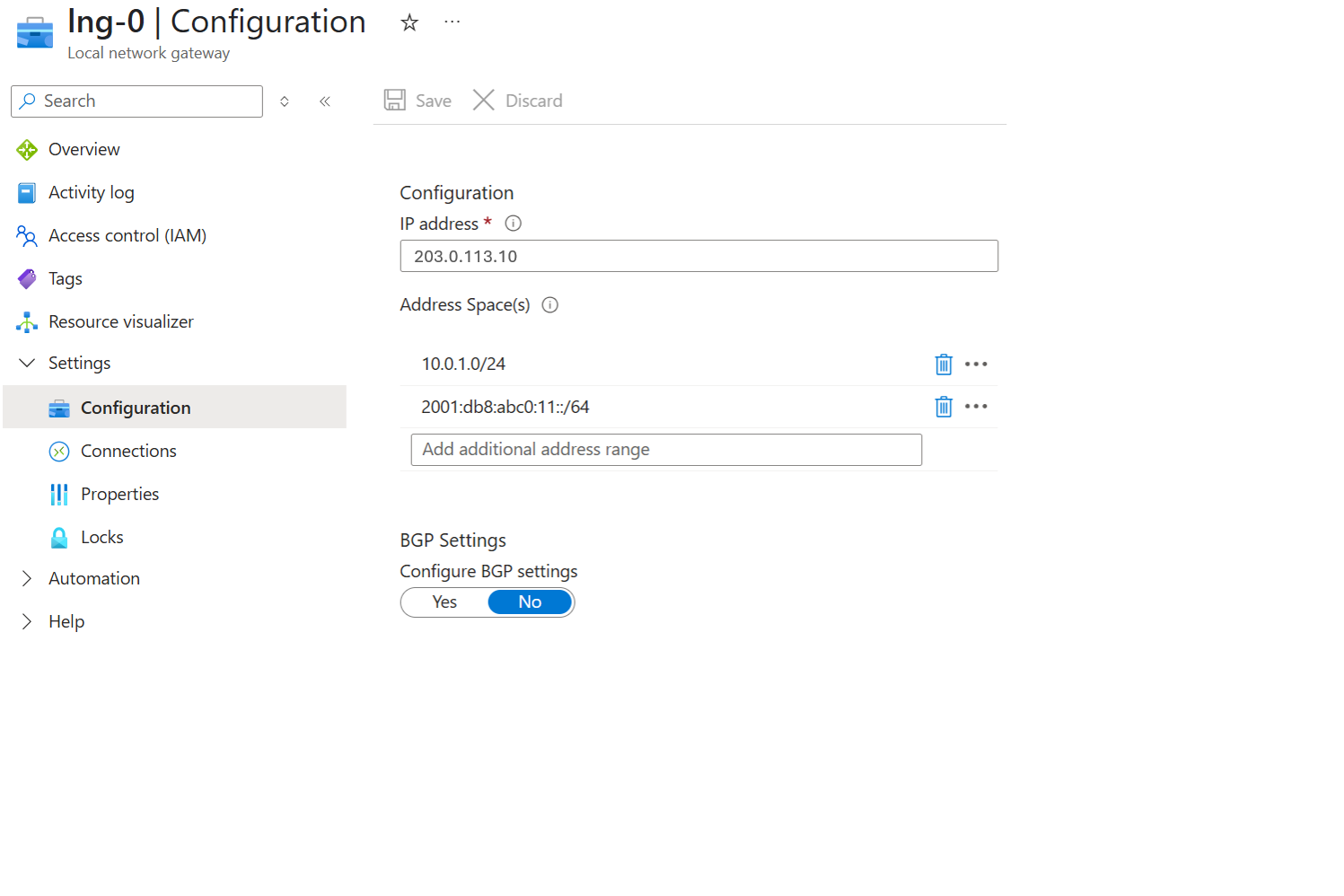
Task: Click the Add additional address range field
Action: (x=665, y=450)
